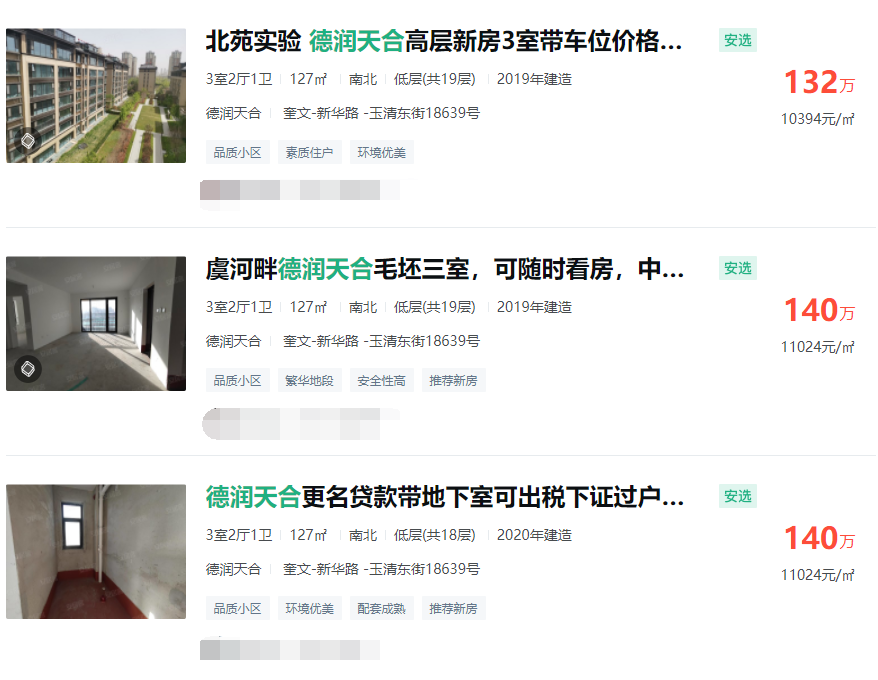Click the blurred agent info under second listing
The height and width of the screenshot is (680, 878).
(300, 424)
